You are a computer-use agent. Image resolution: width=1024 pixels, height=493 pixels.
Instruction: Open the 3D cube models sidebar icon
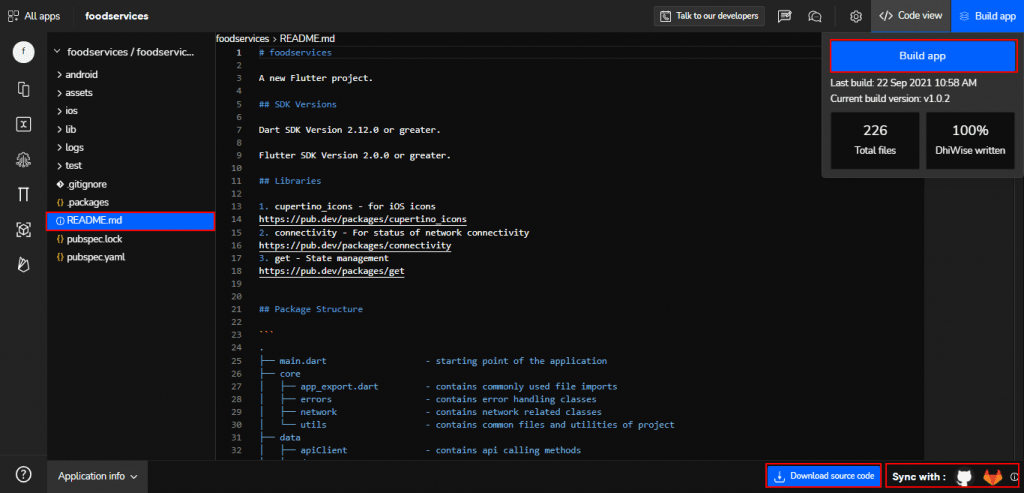(x=24, y=229)
